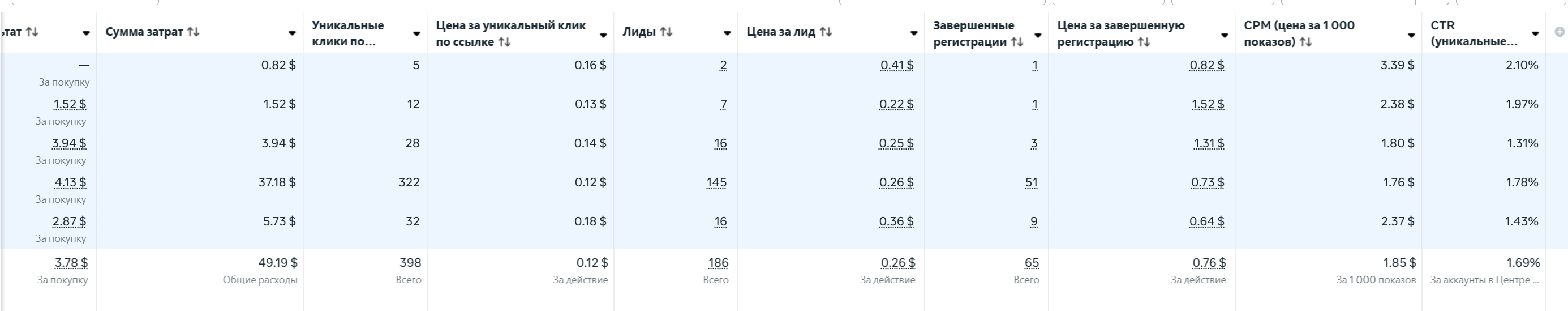
Task: Open the 145 leads value link
Action: pos(716,182)
